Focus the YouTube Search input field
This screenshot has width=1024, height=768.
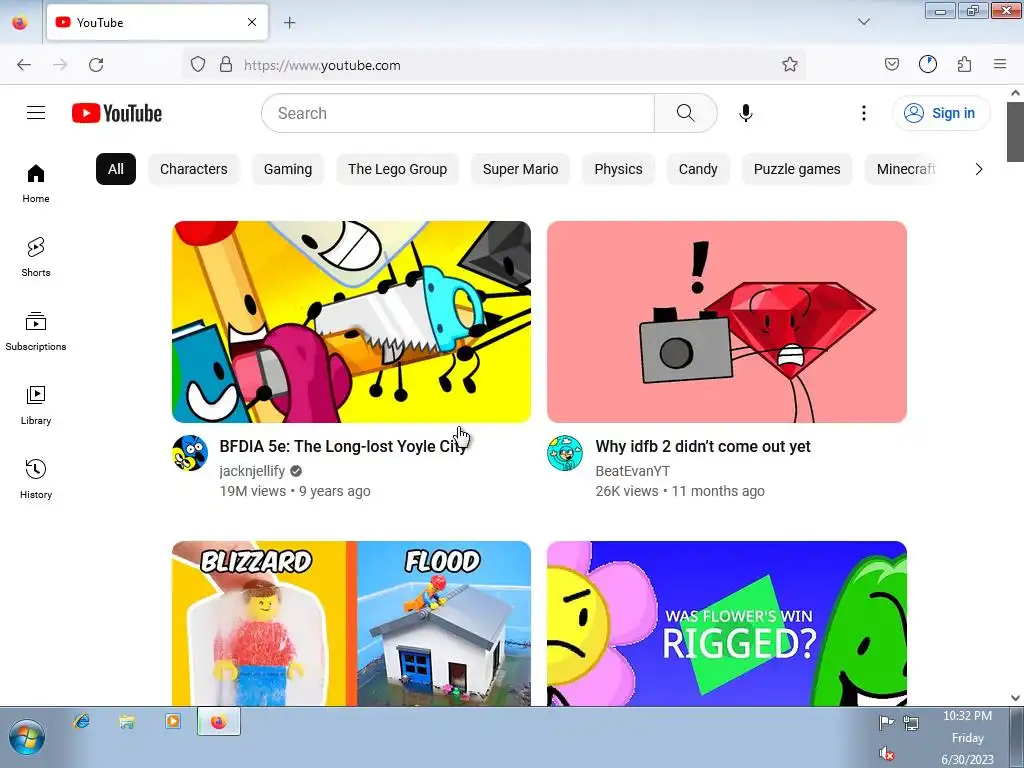(458, 113)
